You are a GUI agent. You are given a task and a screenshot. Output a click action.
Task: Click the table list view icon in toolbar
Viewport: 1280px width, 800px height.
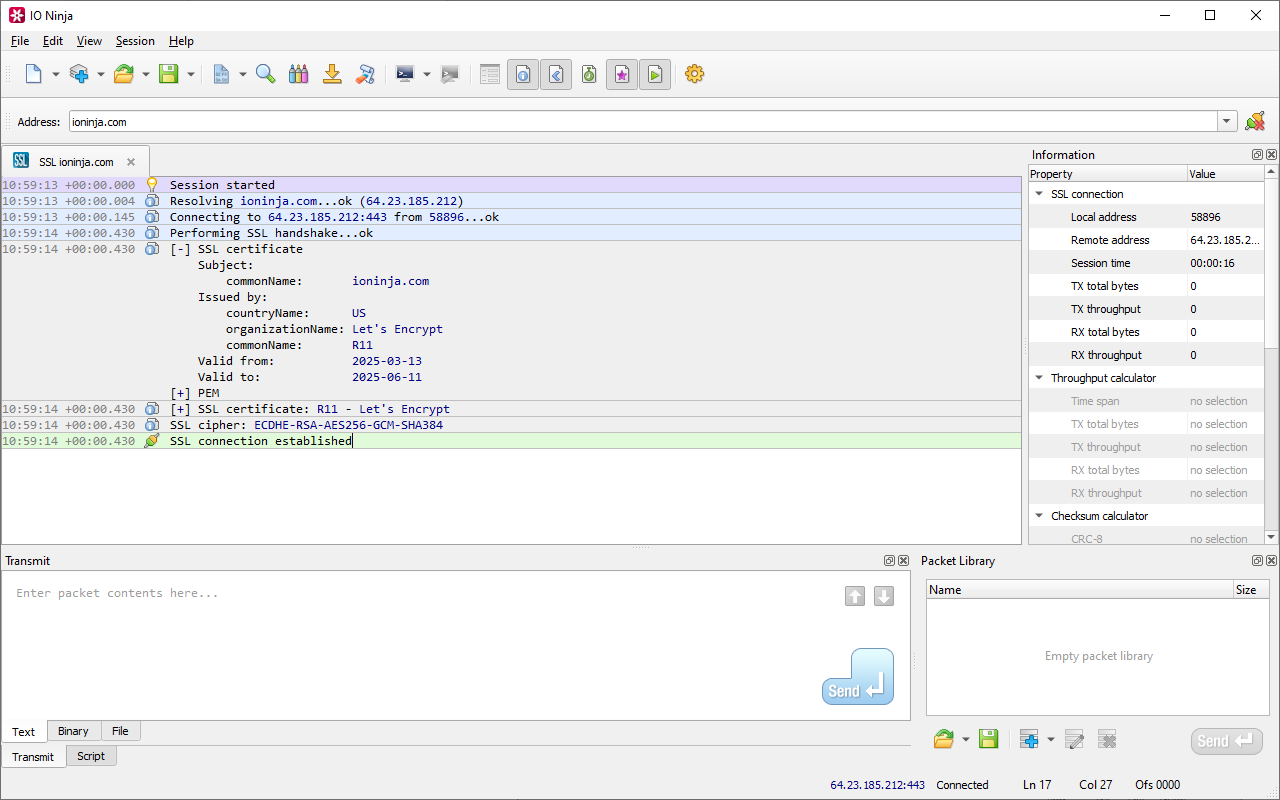[490, 74]
